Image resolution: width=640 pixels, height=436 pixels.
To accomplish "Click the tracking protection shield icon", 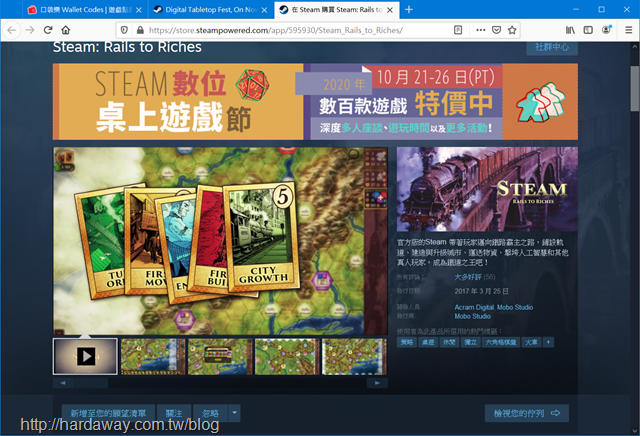I will point(124,30).
